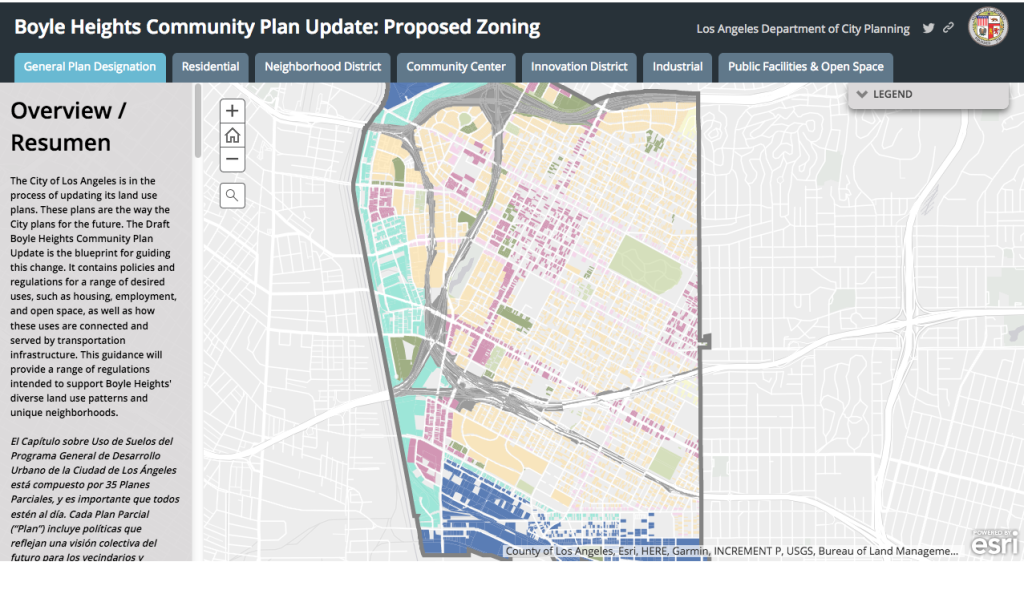Select the Community Center tab
Viewport: 1024px width, 590px height.
click(455, 67)
